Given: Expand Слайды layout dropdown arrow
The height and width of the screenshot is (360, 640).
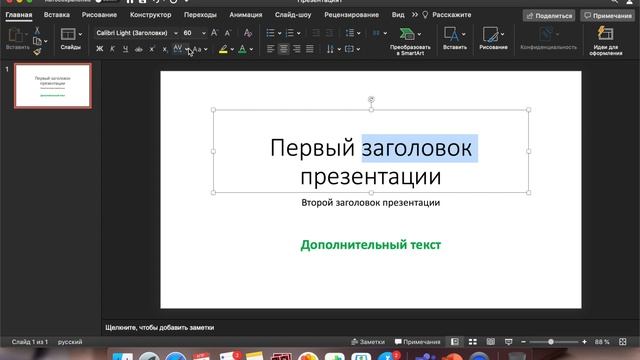Looking at the screenshot, I should [x=80, y=34].
